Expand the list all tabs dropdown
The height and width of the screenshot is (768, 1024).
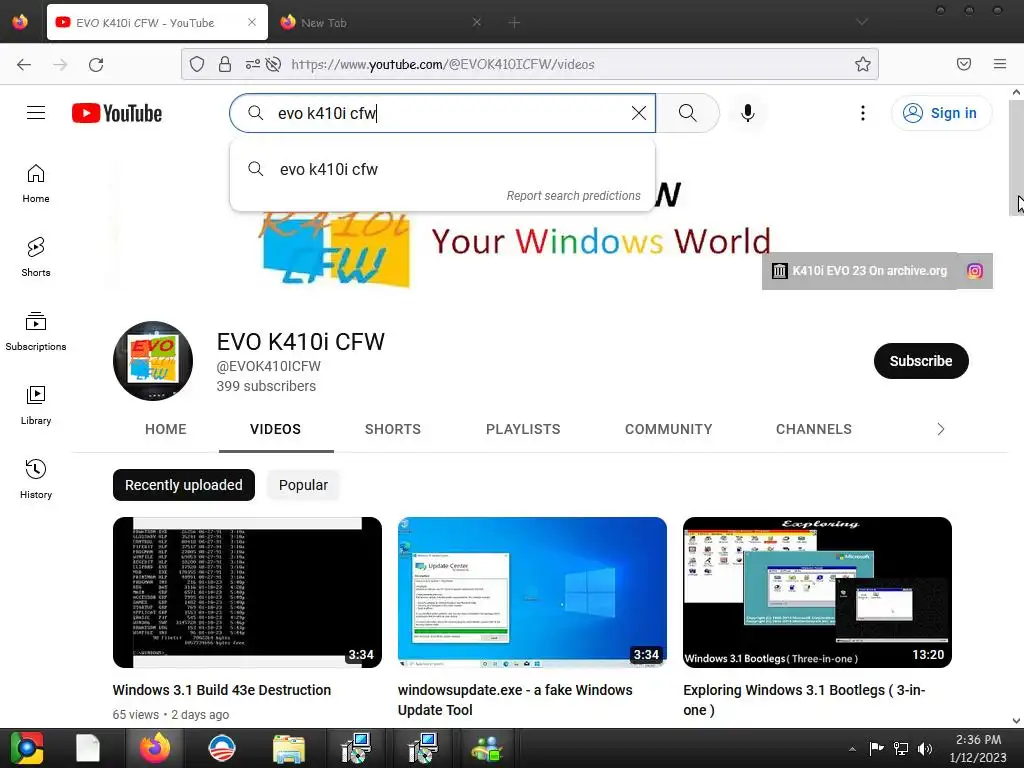pos(862,22)
